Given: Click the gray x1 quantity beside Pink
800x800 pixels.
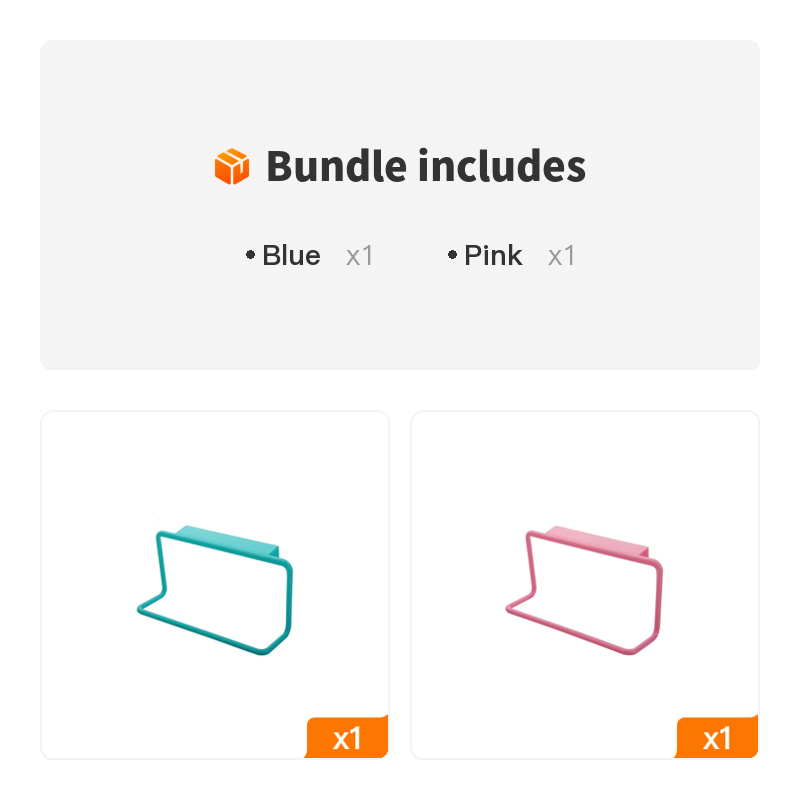Looking at the screenshot, I should (x=562, y=256).
